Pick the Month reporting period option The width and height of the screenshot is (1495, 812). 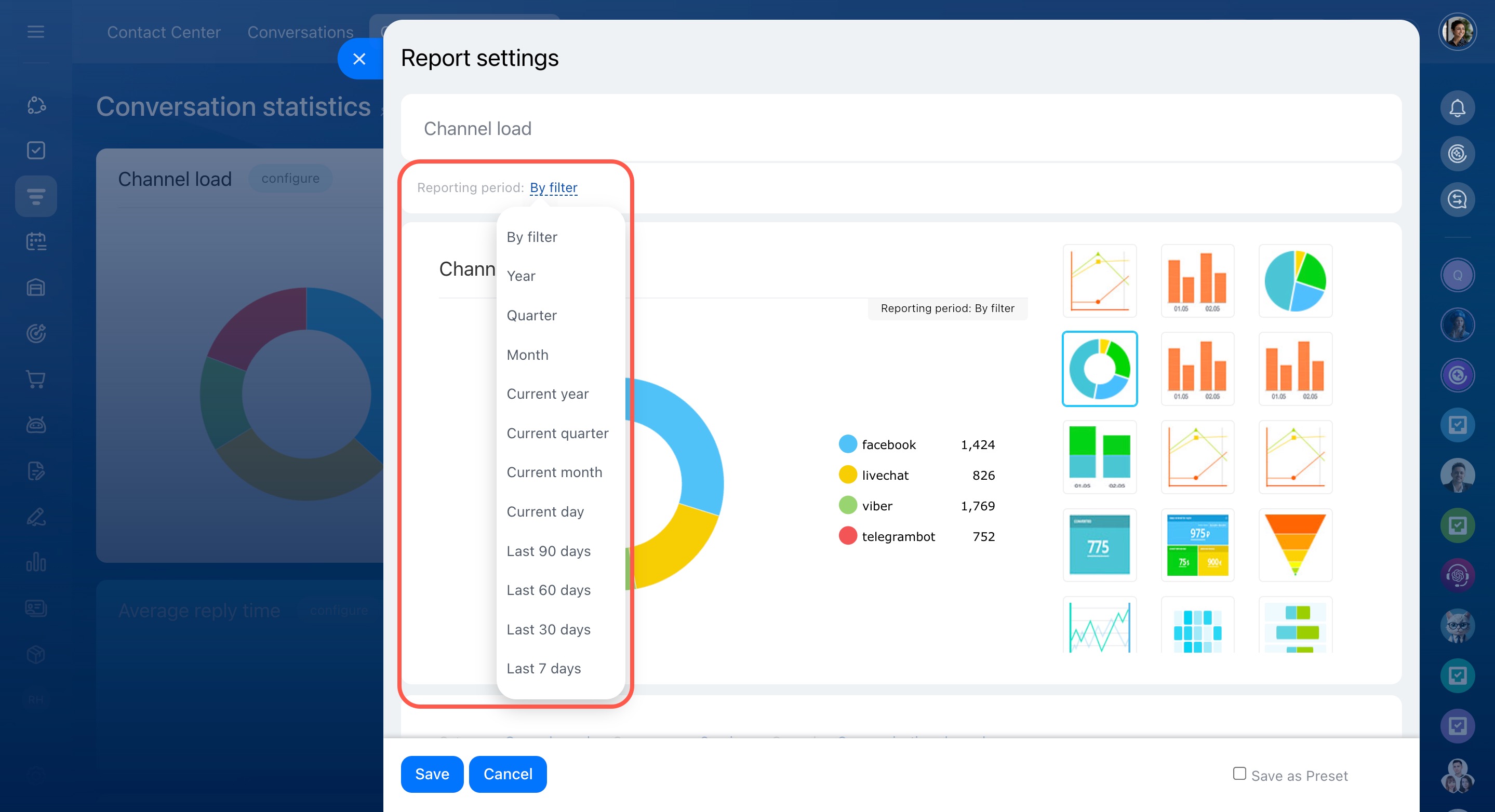[x=527, y=355]
